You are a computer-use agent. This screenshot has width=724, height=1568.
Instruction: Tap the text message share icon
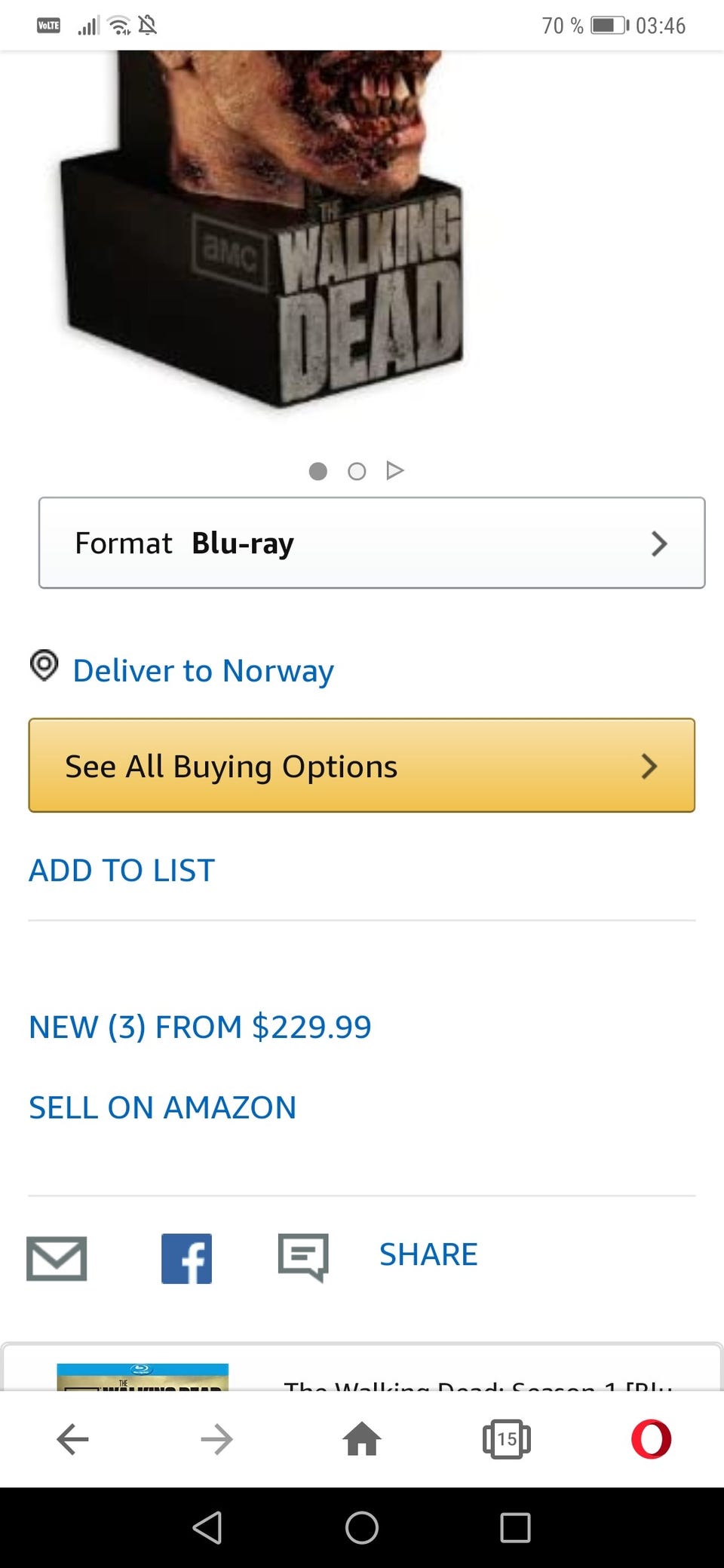click(303, 1257)
